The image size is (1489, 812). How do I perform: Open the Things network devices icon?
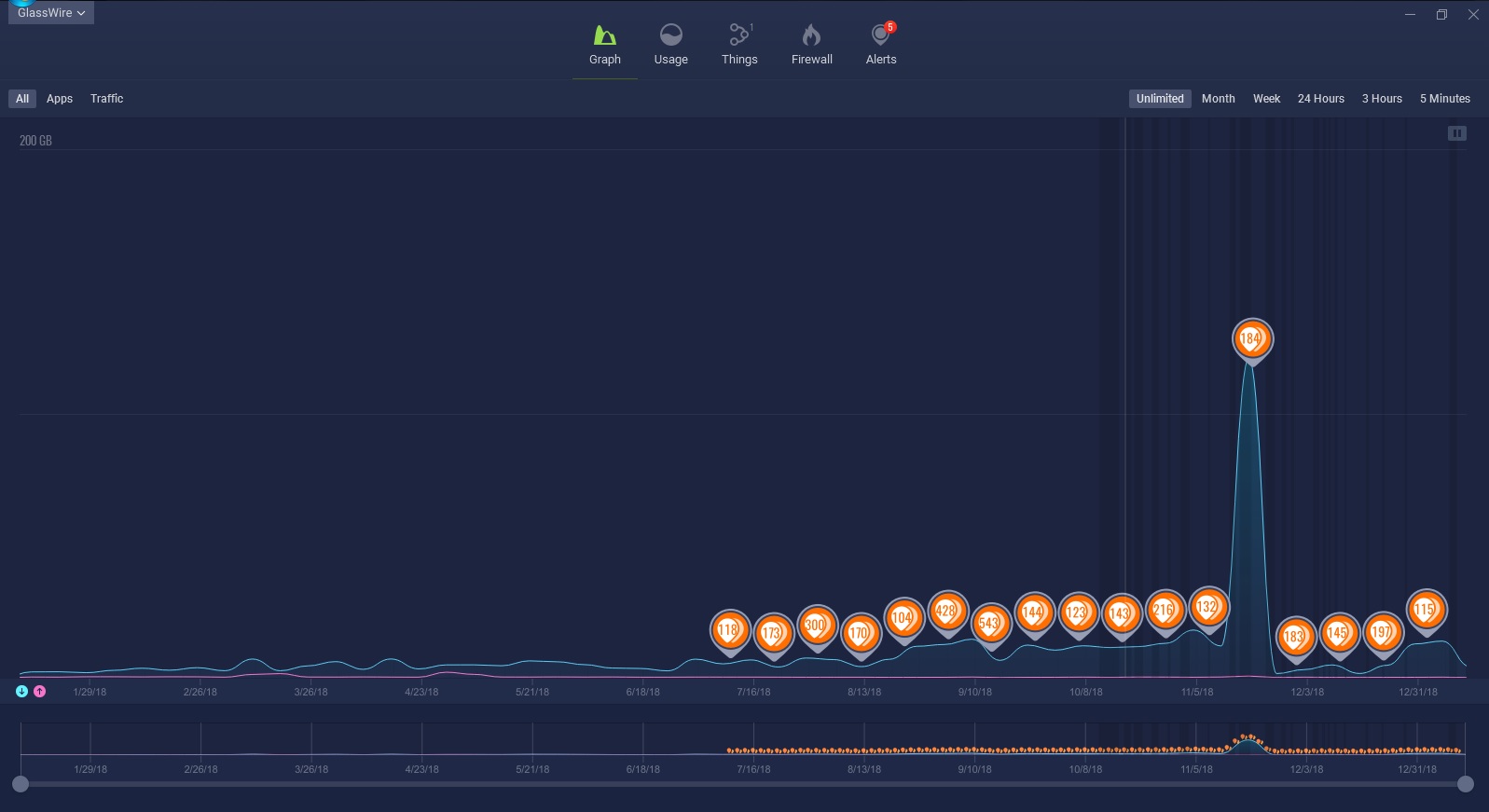click(x=738, y=36)
